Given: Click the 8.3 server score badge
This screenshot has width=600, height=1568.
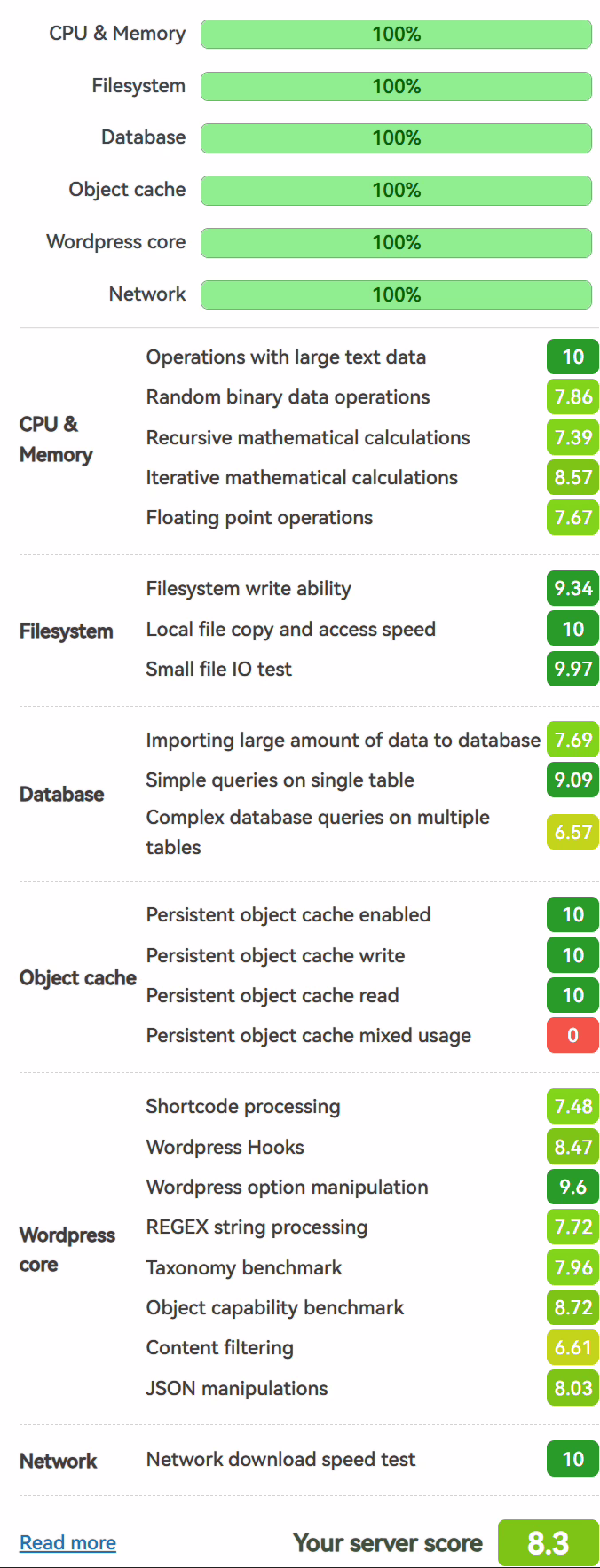Looking at the screenshot, I should pyautogui.click(x=549, y=1542).
